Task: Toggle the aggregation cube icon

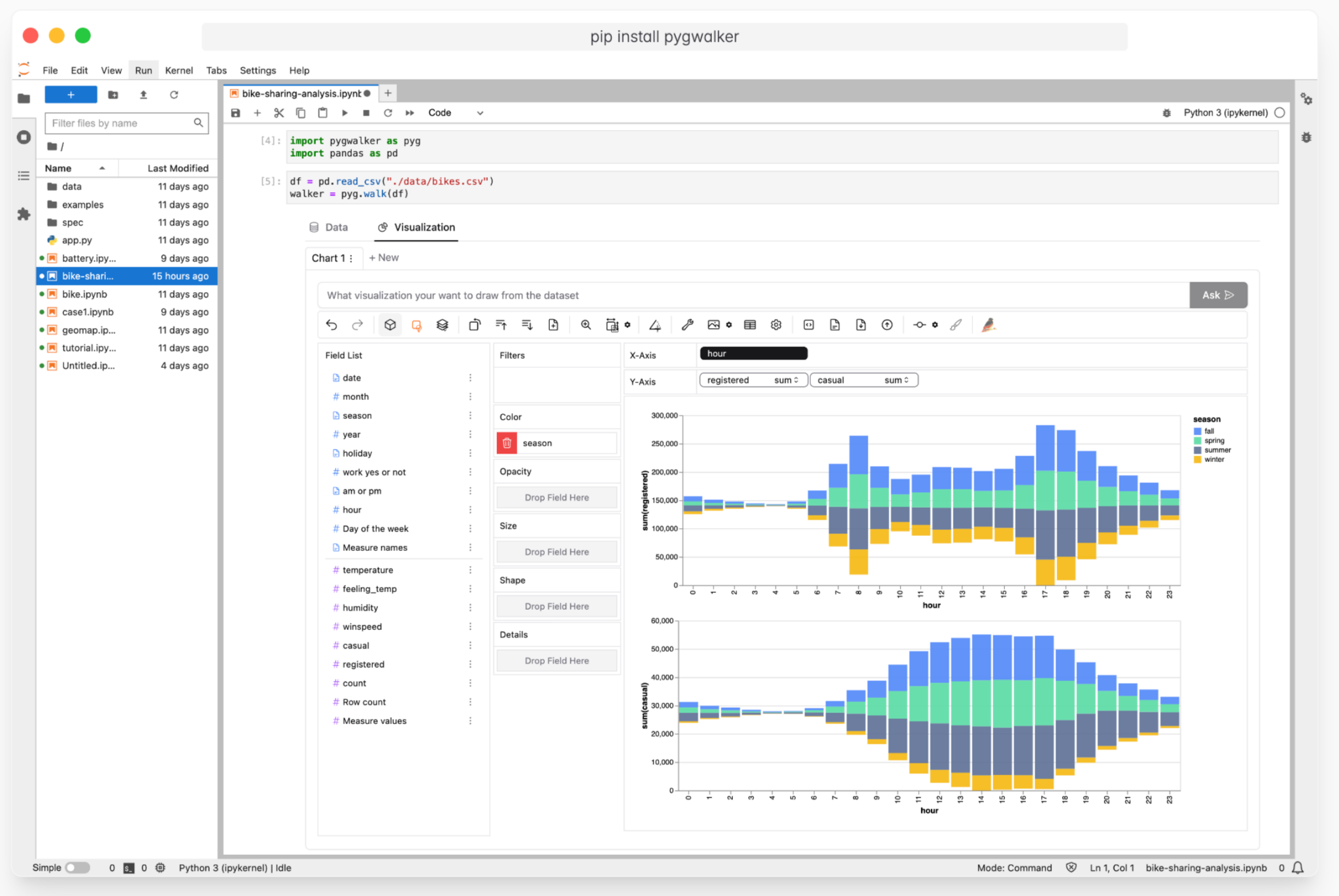Action: tap(390, 325)
